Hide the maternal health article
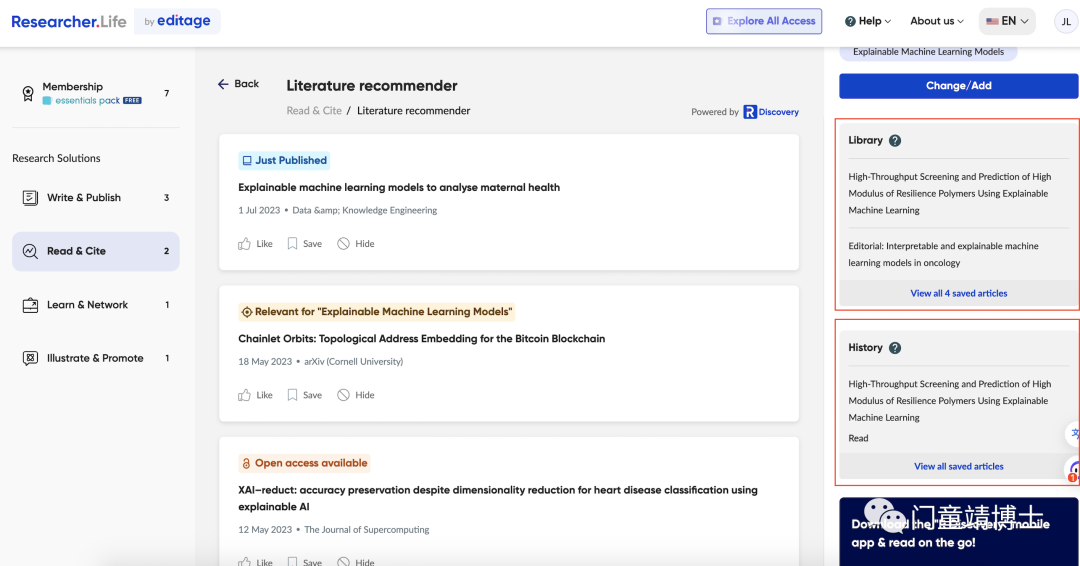The height and width of the screenshot is (566, 1080). point(356,244)
